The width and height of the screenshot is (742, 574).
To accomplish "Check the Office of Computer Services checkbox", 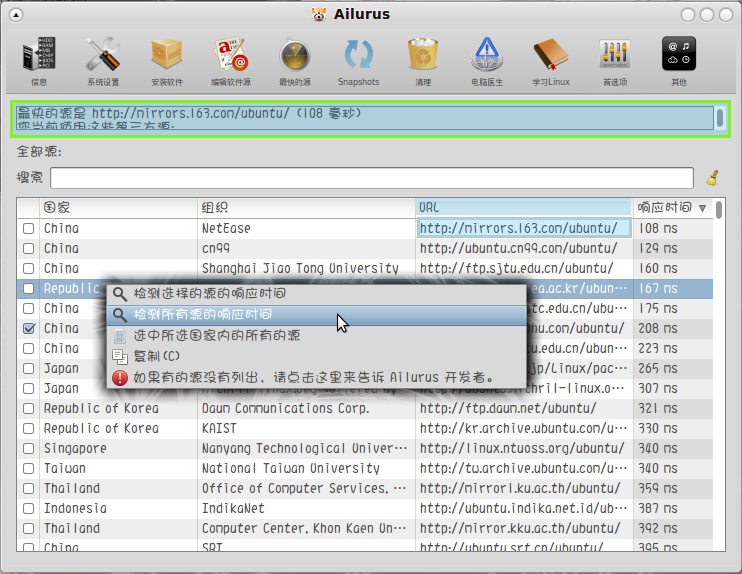I will point(28,488).
